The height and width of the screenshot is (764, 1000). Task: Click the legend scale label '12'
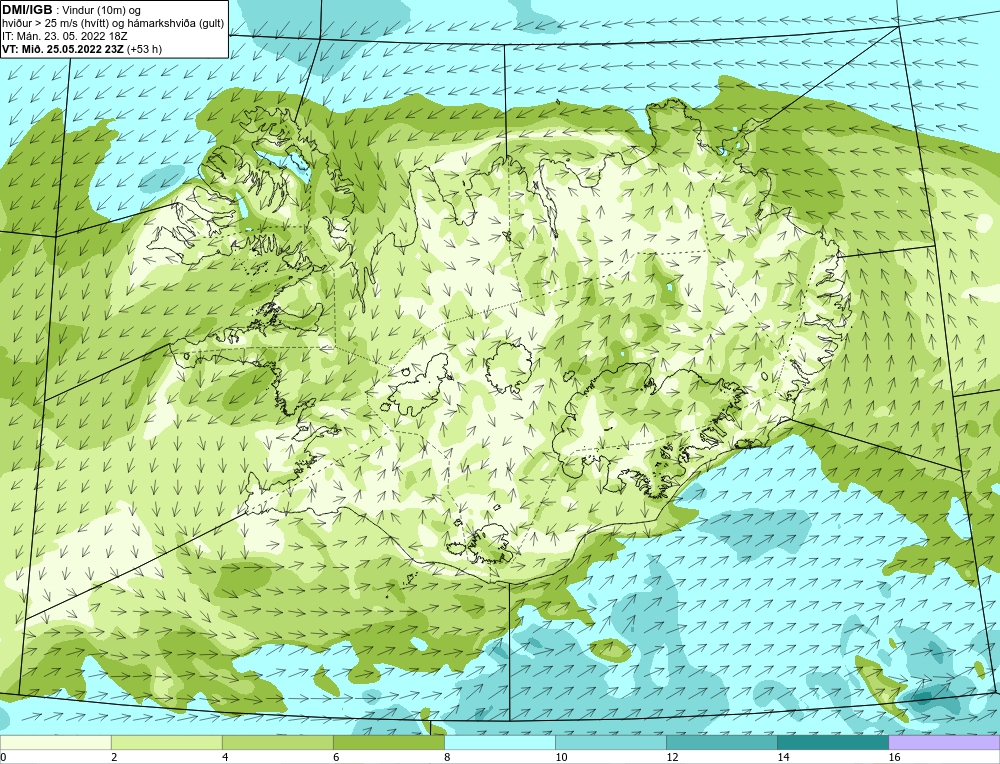pyautogui.click(x=672, y=757)
